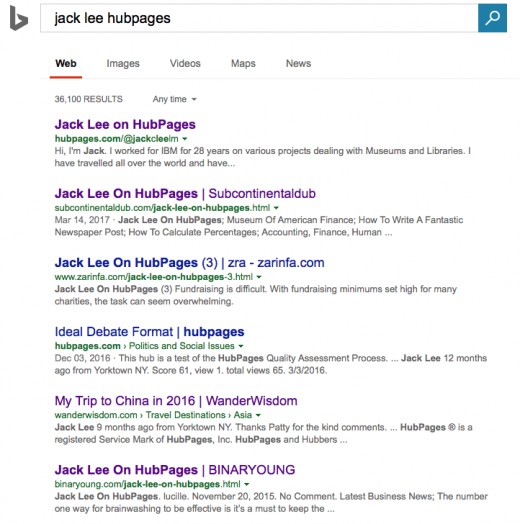Open the News tab

click(298, 63)
